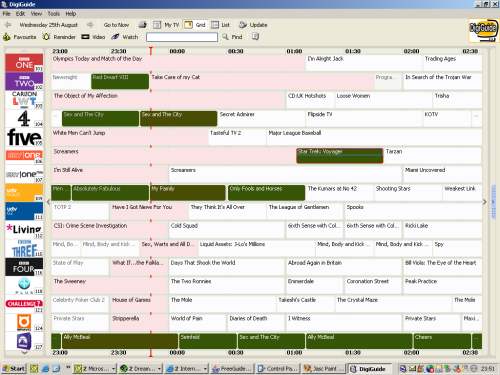
Task: Select The Object of My Affection
Action: pyautogui.click(x=168, y=100)
